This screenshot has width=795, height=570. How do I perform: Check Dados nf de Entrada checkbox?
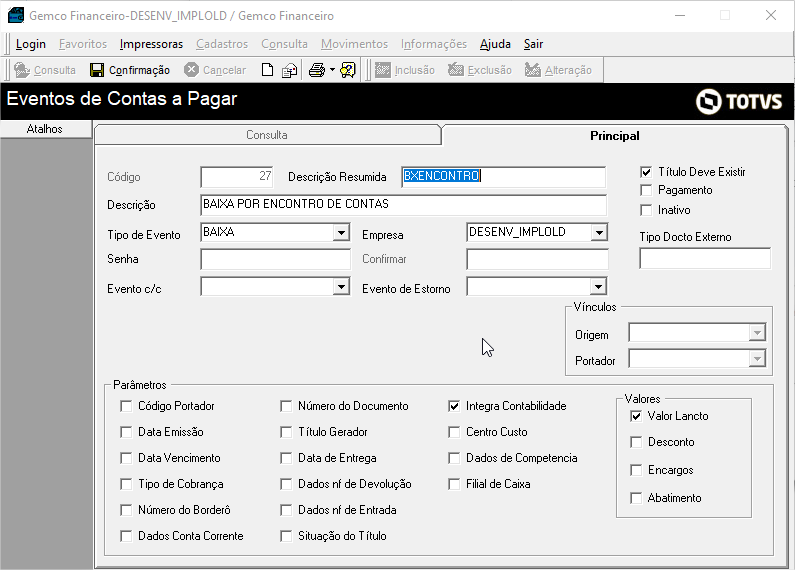286,510
